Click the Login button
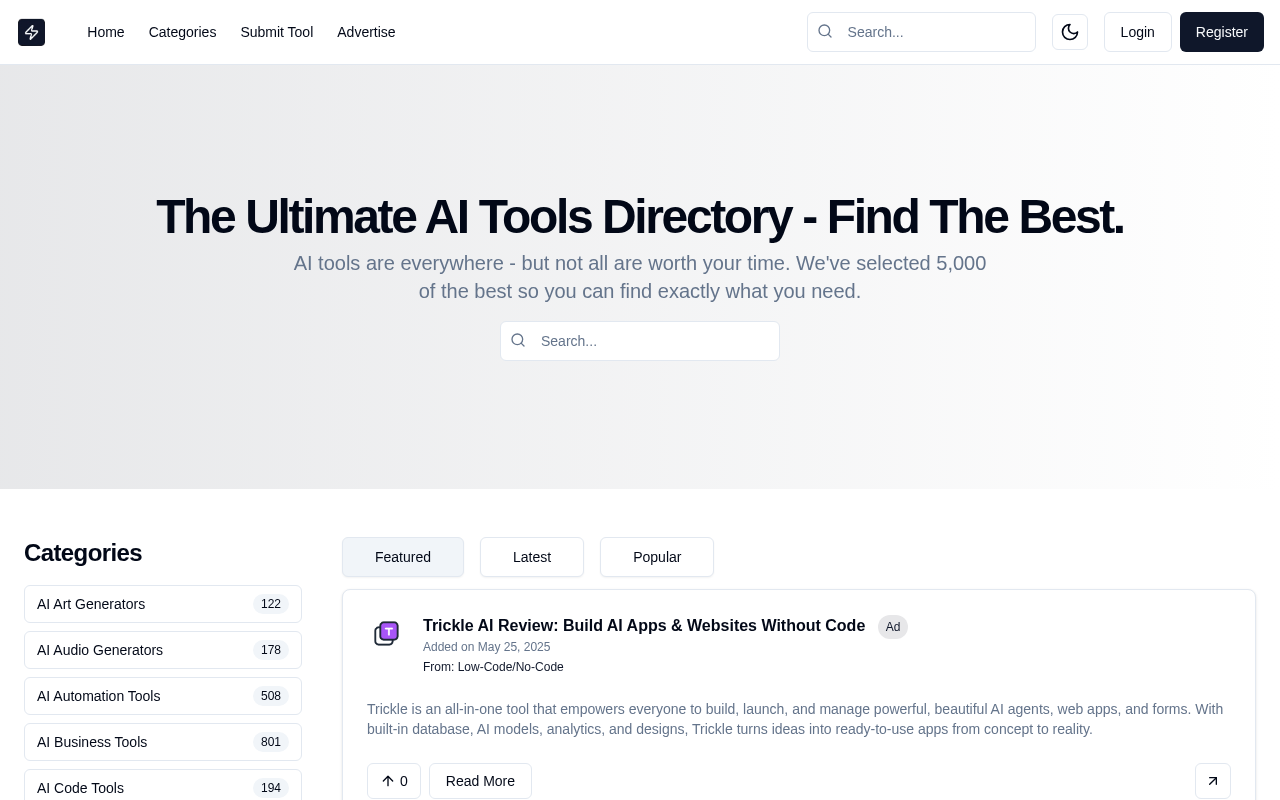1280x800 pixels. pyautogui.click(x=1137, y=31)
